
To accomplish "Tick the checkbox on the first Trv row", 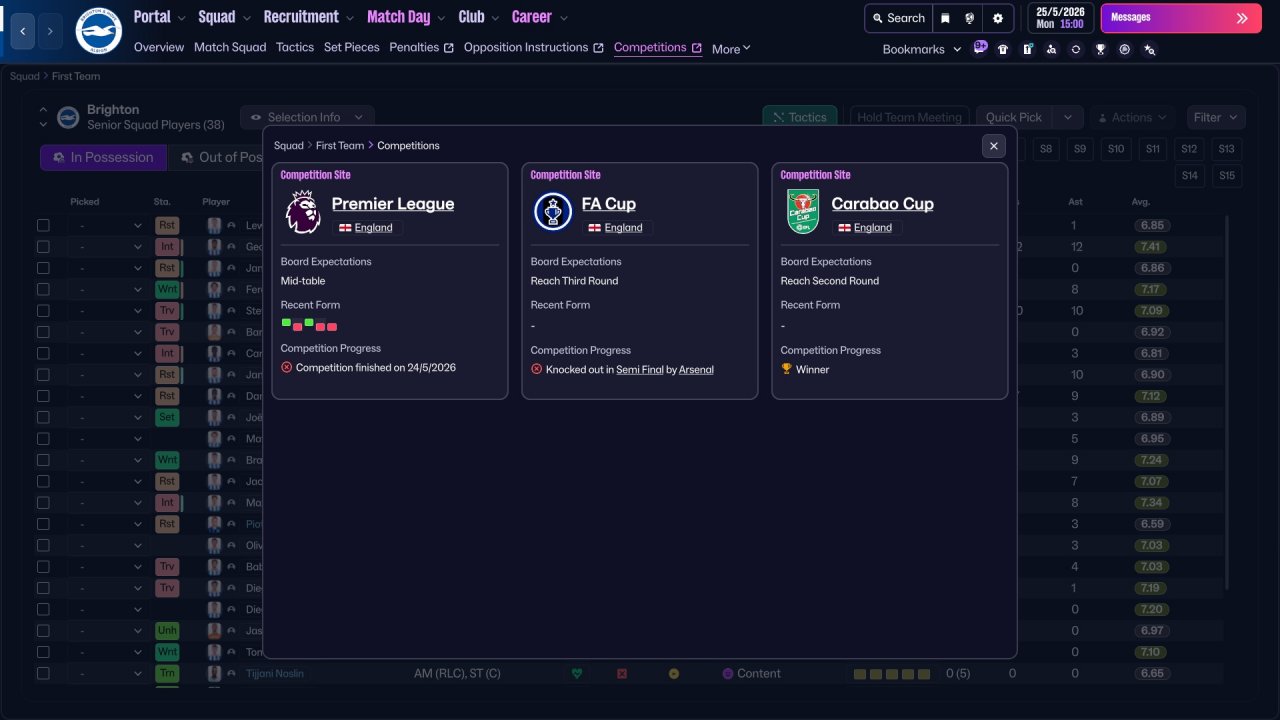I will [43, 311].
